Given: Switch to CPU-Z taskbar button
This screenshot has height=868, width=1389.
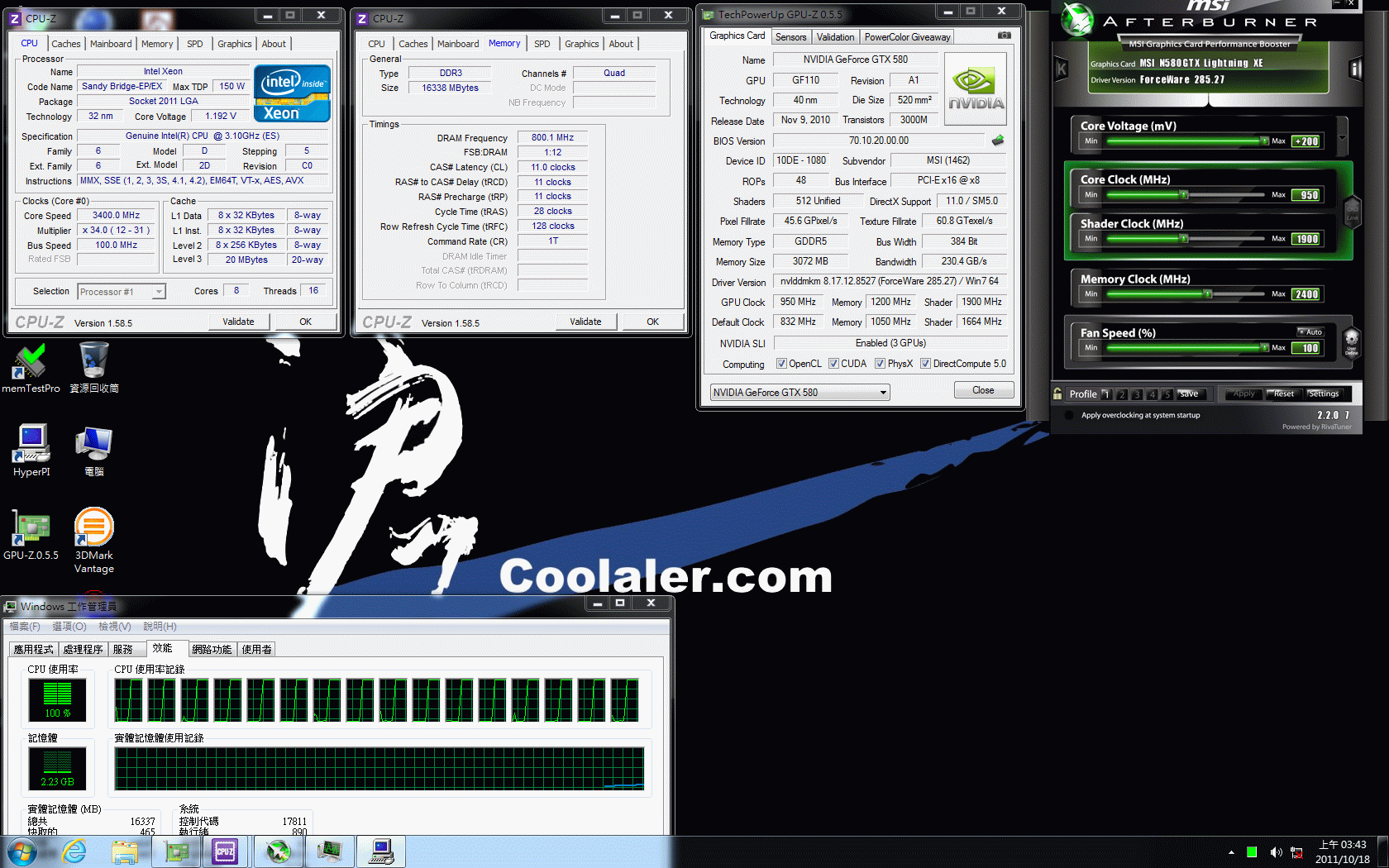Looking at the screenshot, I should tap(226, 851).
